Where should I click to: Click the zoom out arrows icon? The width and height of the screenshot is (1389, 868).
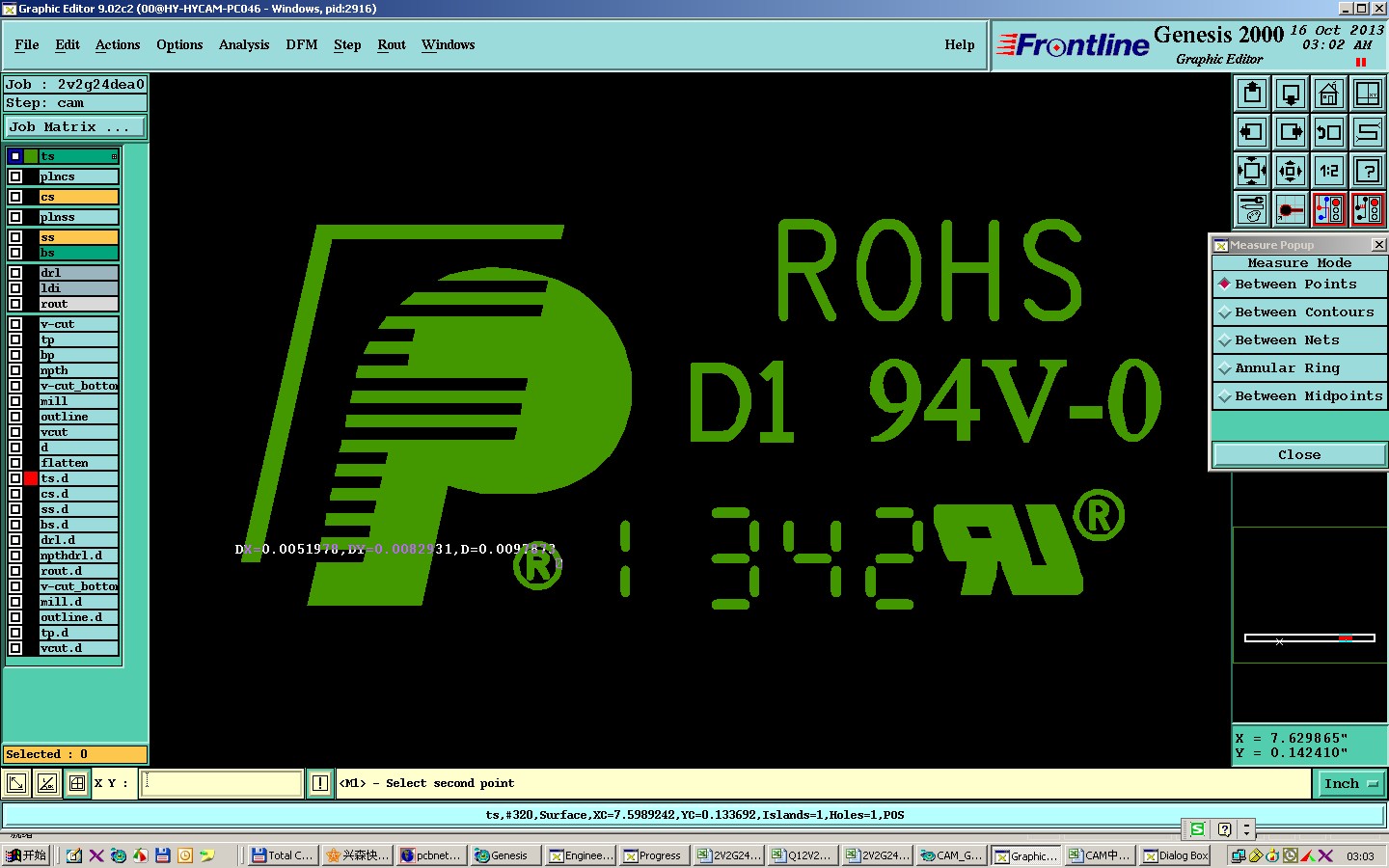click(x=1291, y=171)
